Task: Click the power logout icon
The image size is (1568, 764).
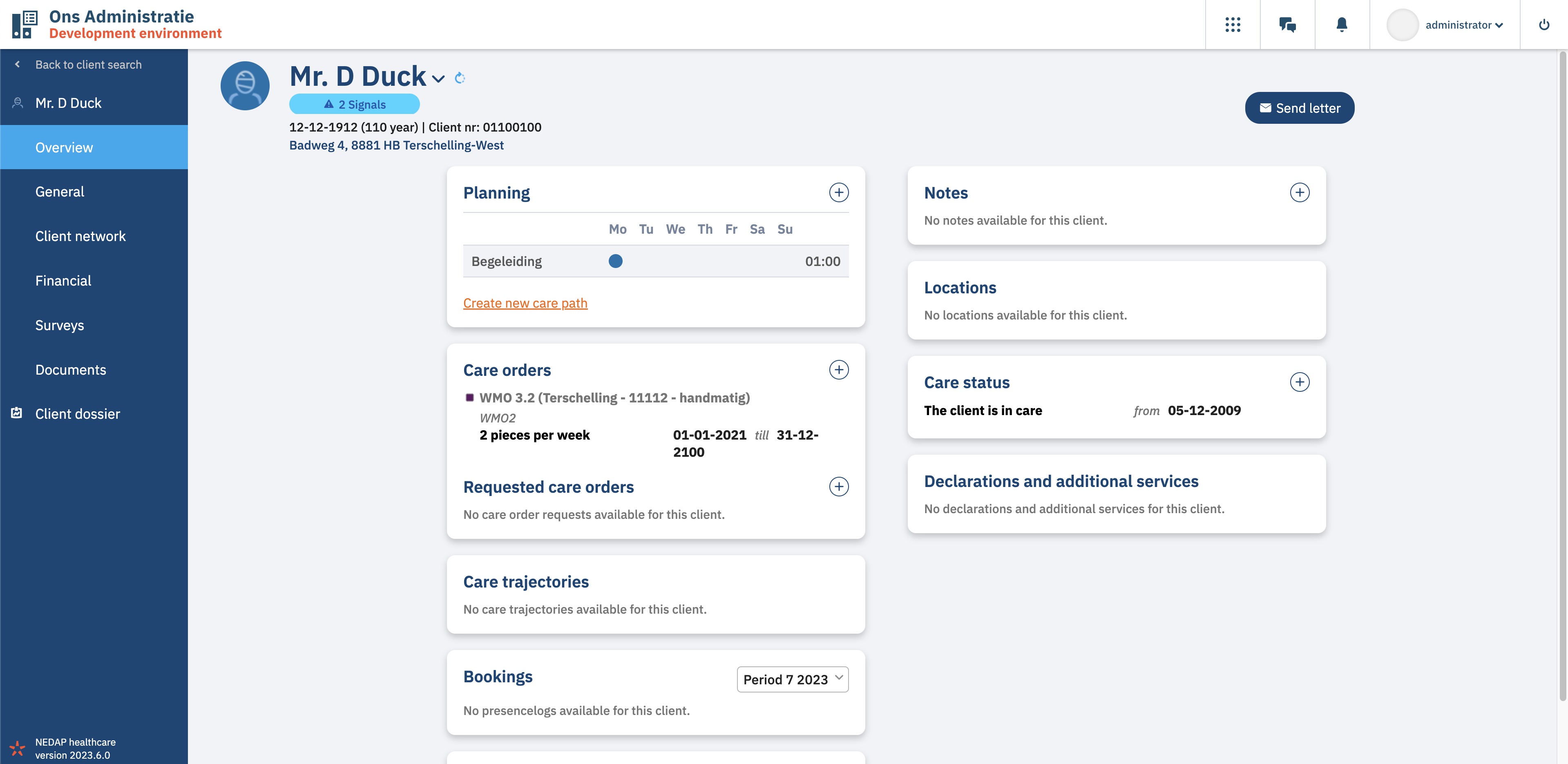Action: click(x=1543, y=25)
